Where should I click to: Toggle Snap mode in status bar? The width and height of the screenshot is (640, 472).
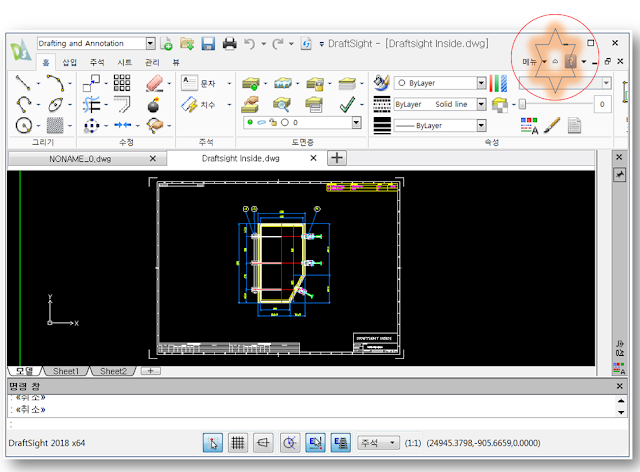point(213,441)
